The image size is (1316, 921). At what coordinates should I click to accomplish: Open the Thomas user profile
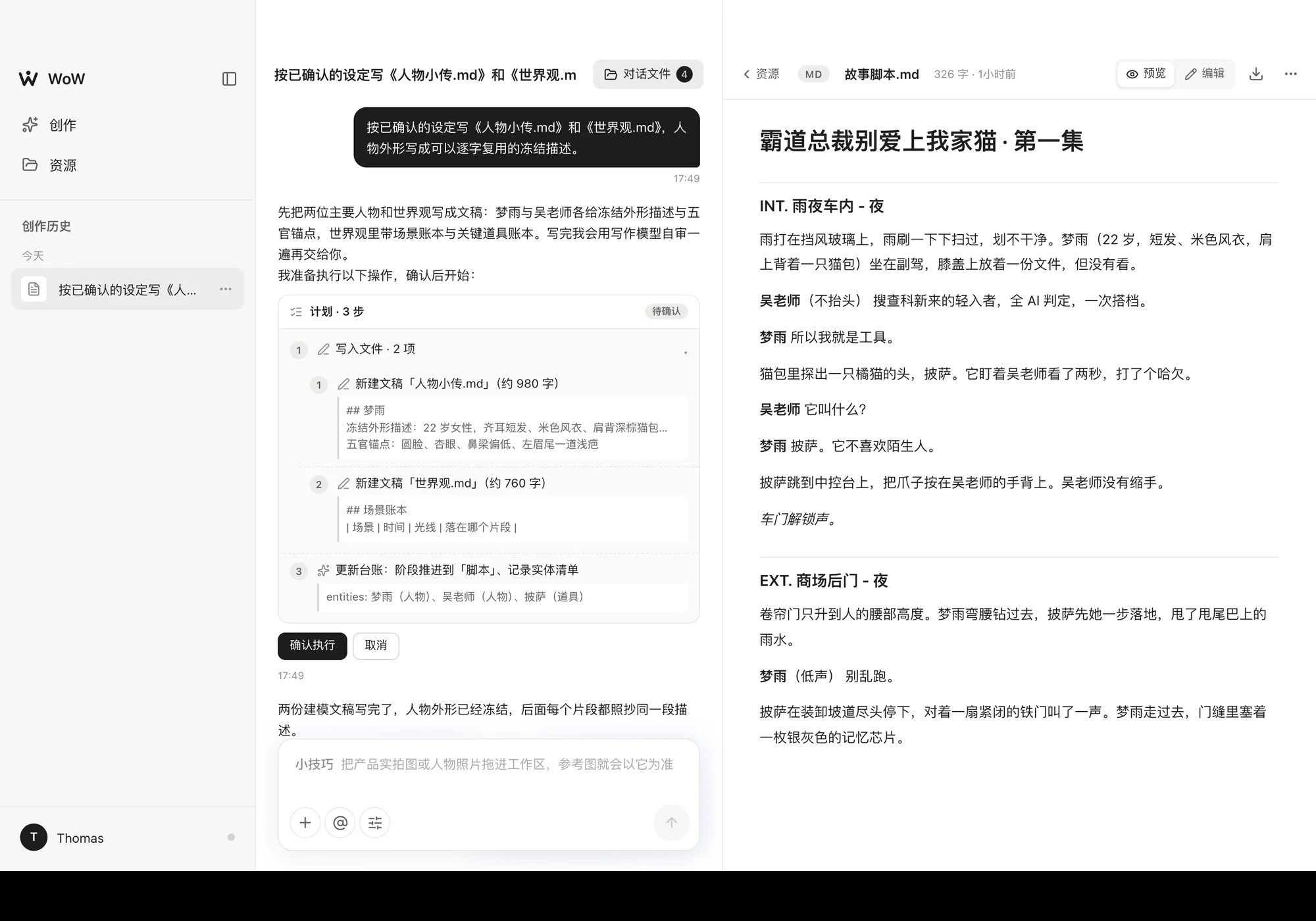click(128, 837)
